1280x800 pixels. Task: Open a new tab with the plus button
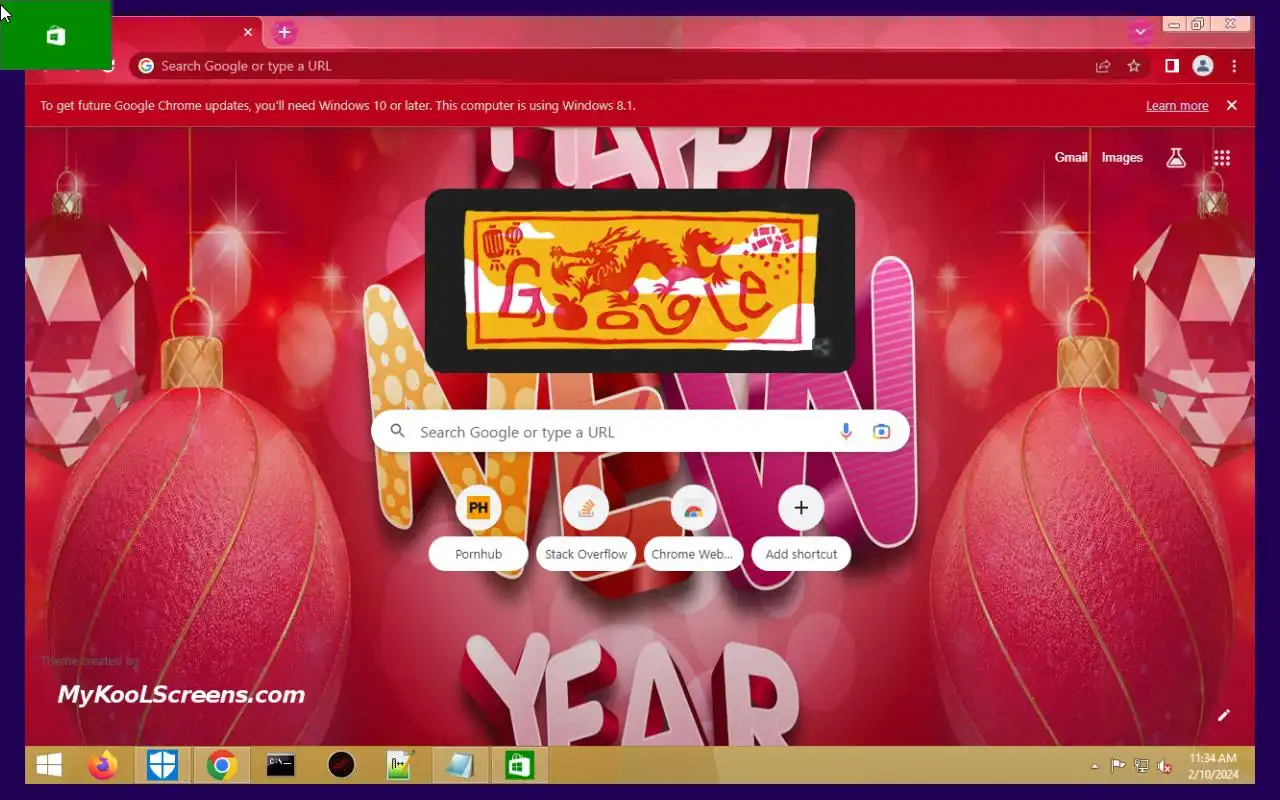284,32
